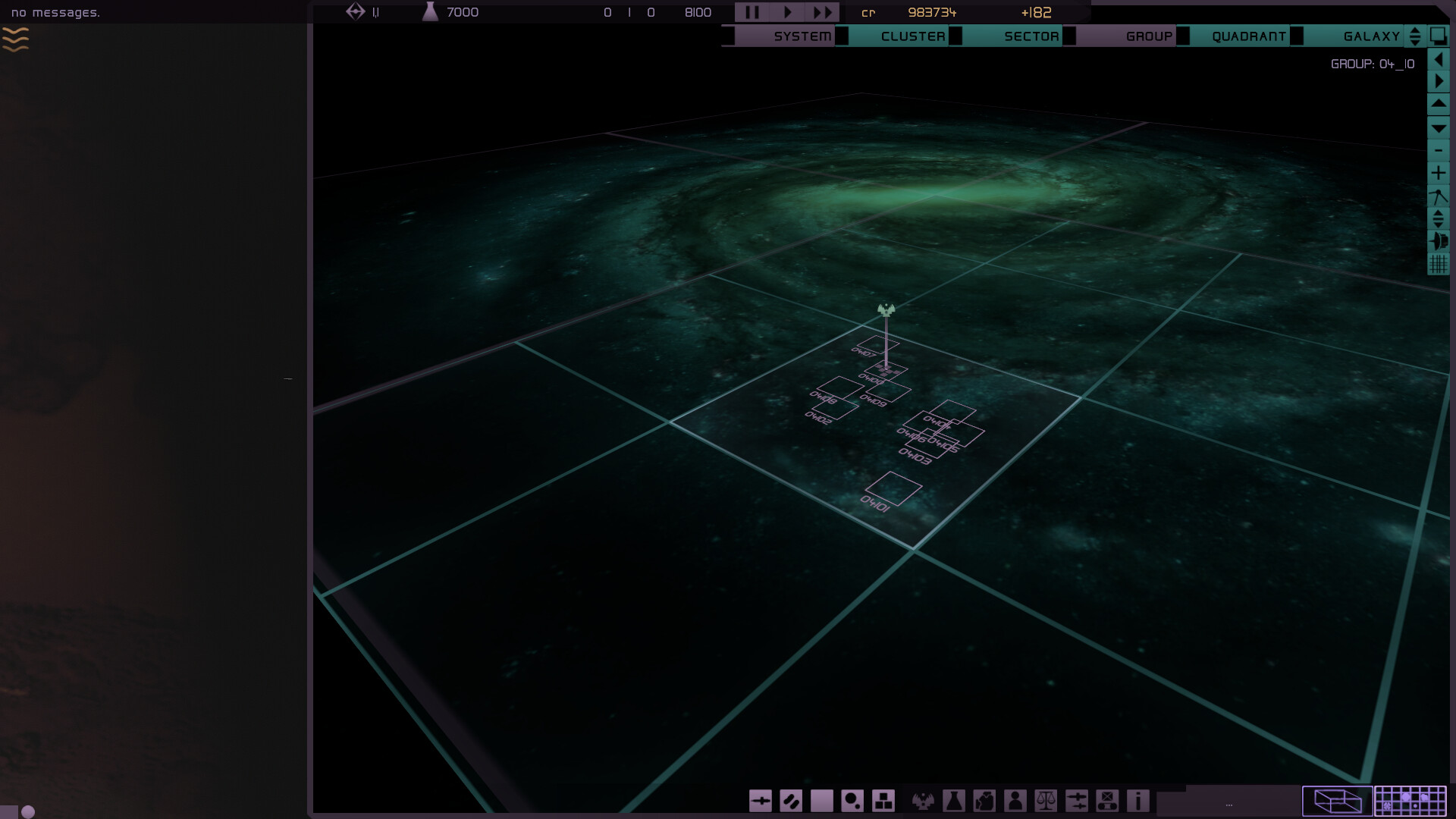Click the credits value 983734
Image resolution: width=1456 pixels, height=819 pixels.
[932, 12]
